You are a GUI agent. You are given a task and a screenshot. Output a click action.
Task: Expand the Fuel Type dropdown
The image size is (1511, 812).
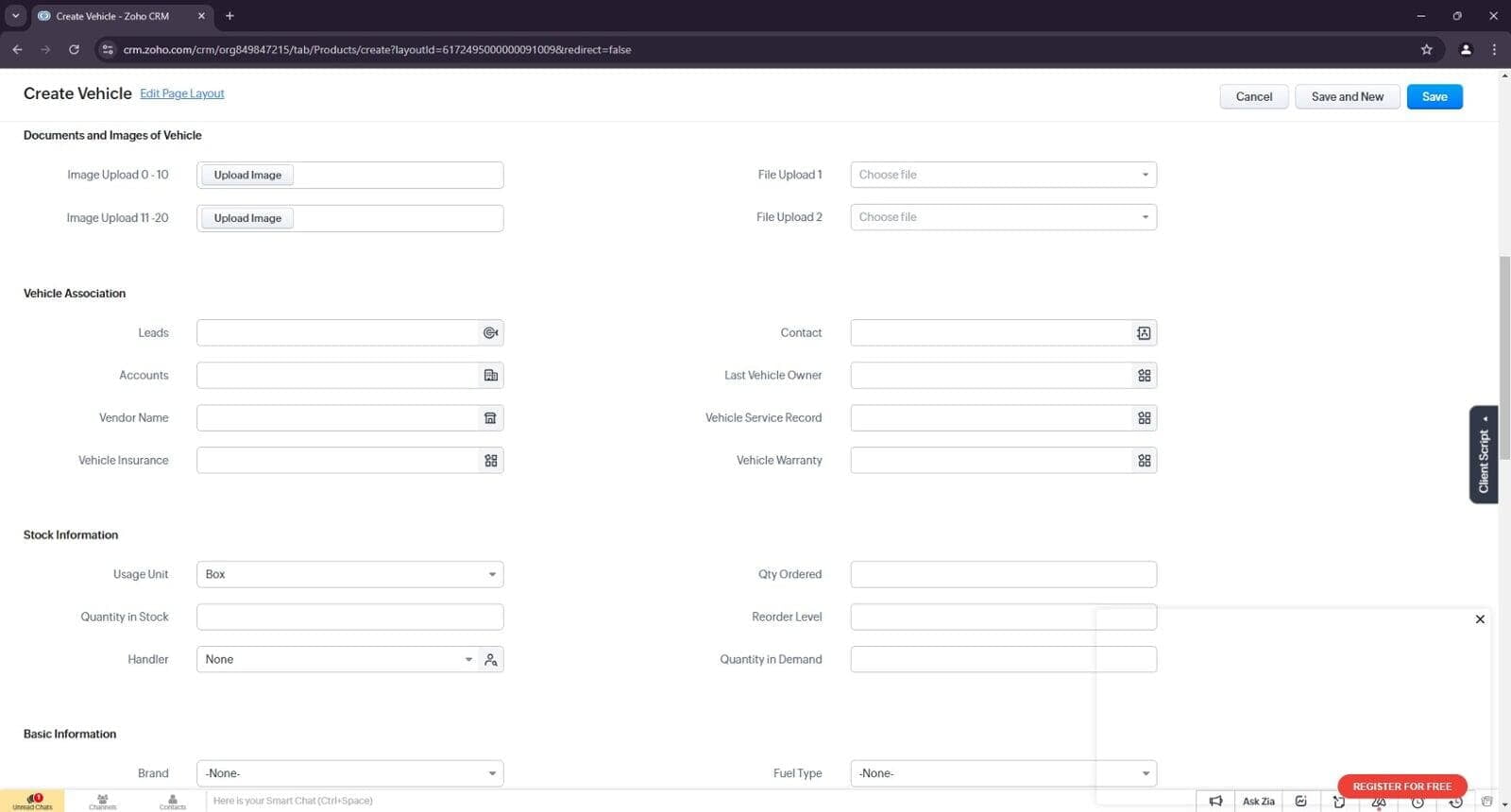click(x=1003, y=773)
